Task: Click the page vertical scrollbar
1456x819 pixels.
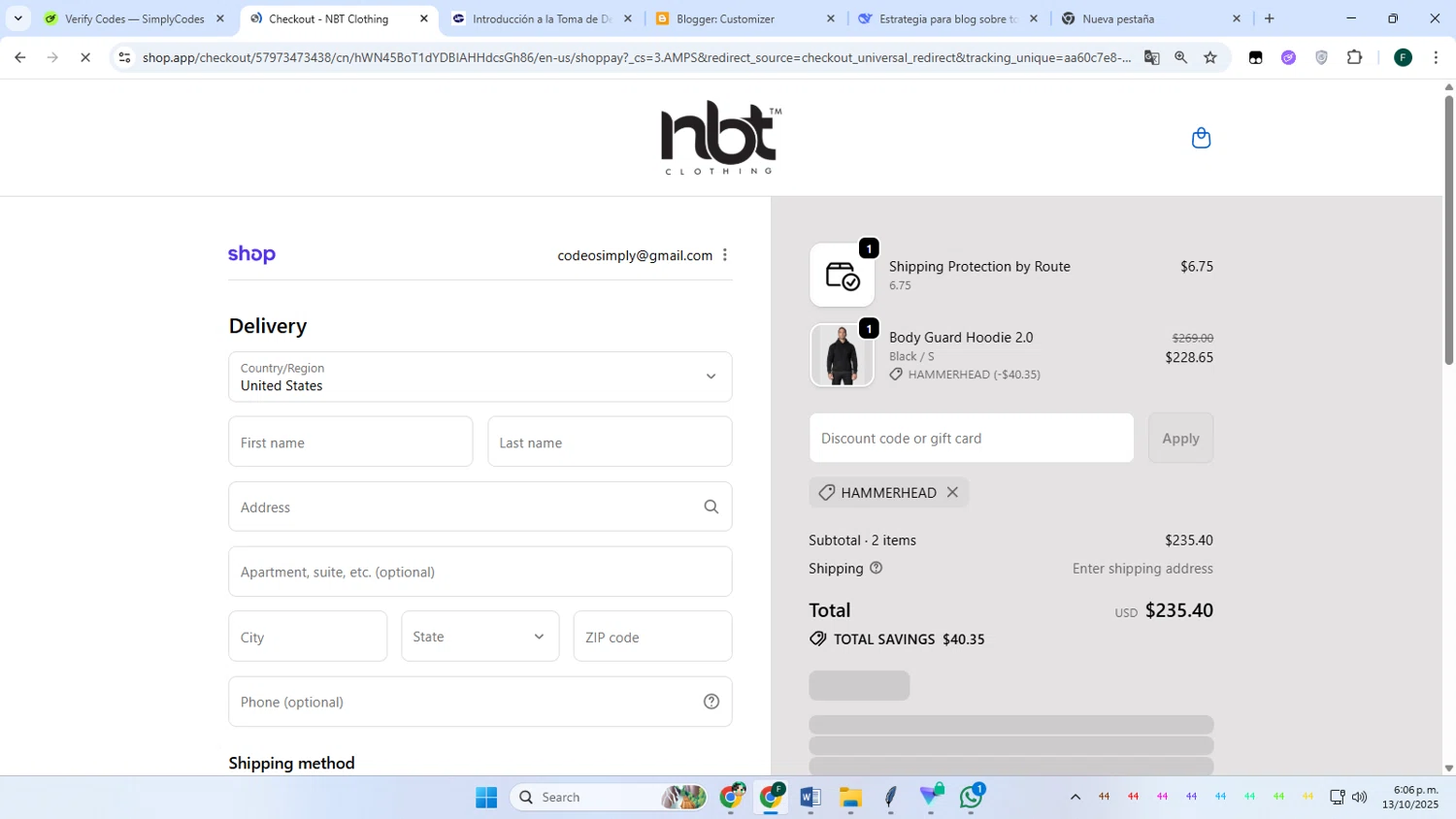Action: click(x=1448, y=230)
